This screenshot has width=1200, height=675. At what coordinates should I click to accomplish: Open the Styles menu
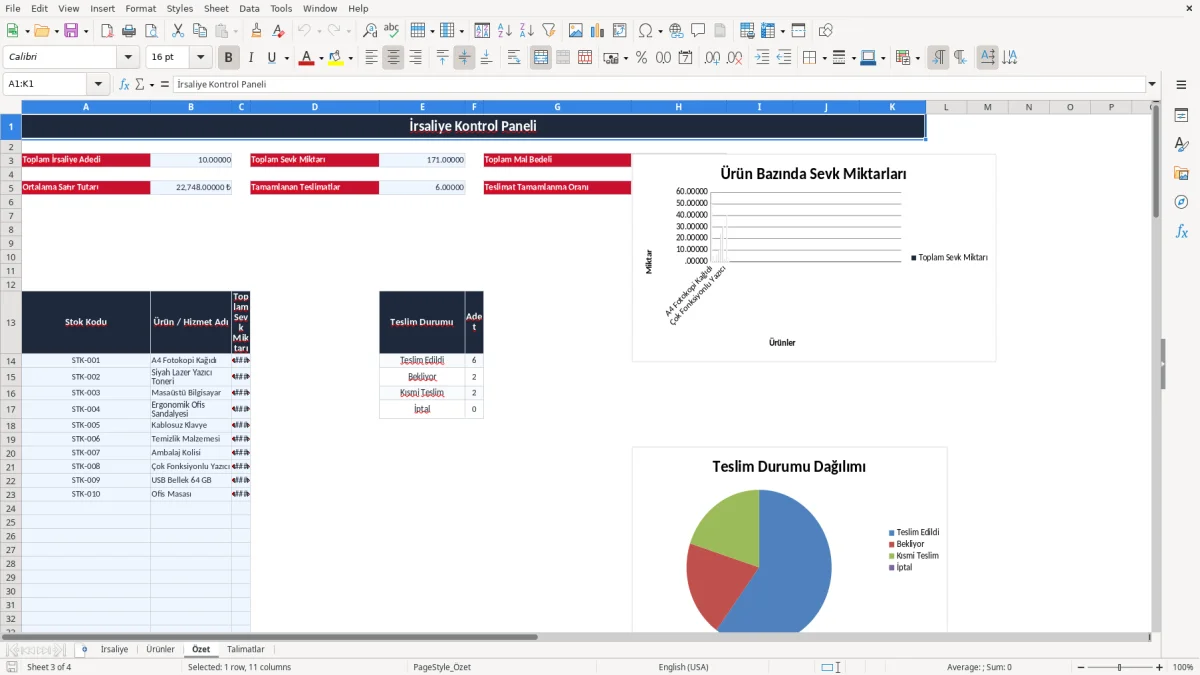[x=180, y=8]
